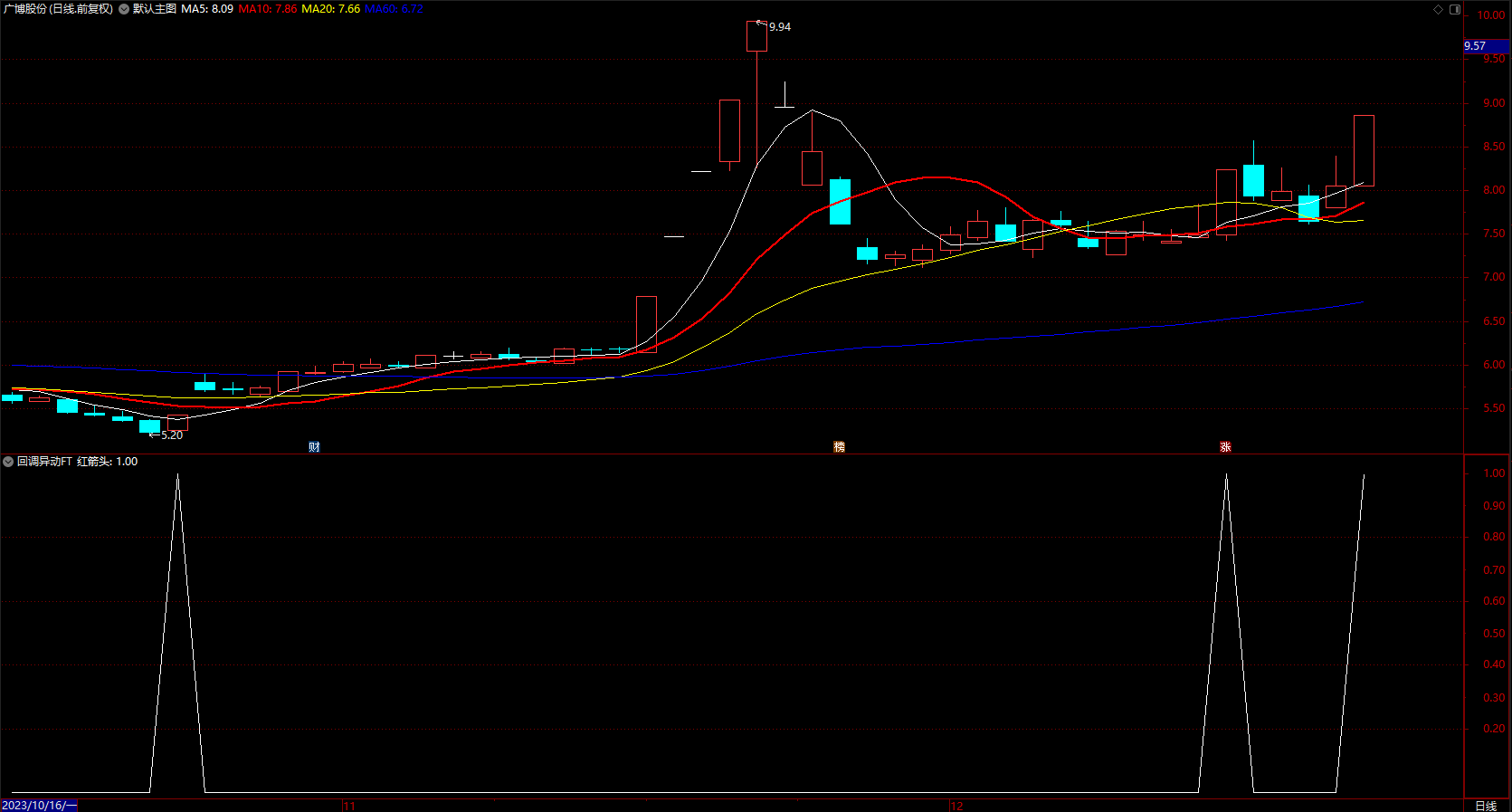Open the 榜 event marker icon
Viewport: 1512px width, 812px height.
point(839,447)
